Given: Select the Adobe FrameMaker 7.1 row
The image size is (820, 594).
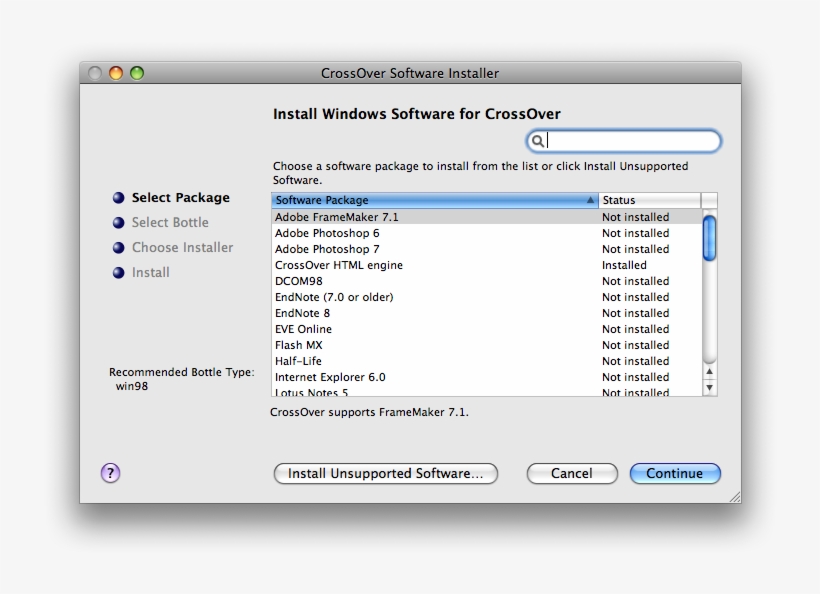Looking at the screenshot, I should pos(486,217).
